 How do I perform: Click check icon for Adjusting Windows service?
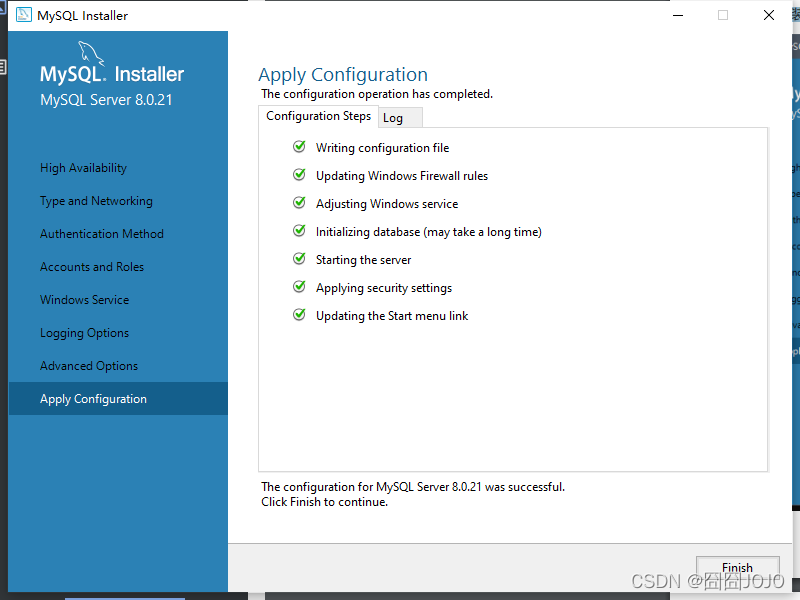tap(299, 203)
